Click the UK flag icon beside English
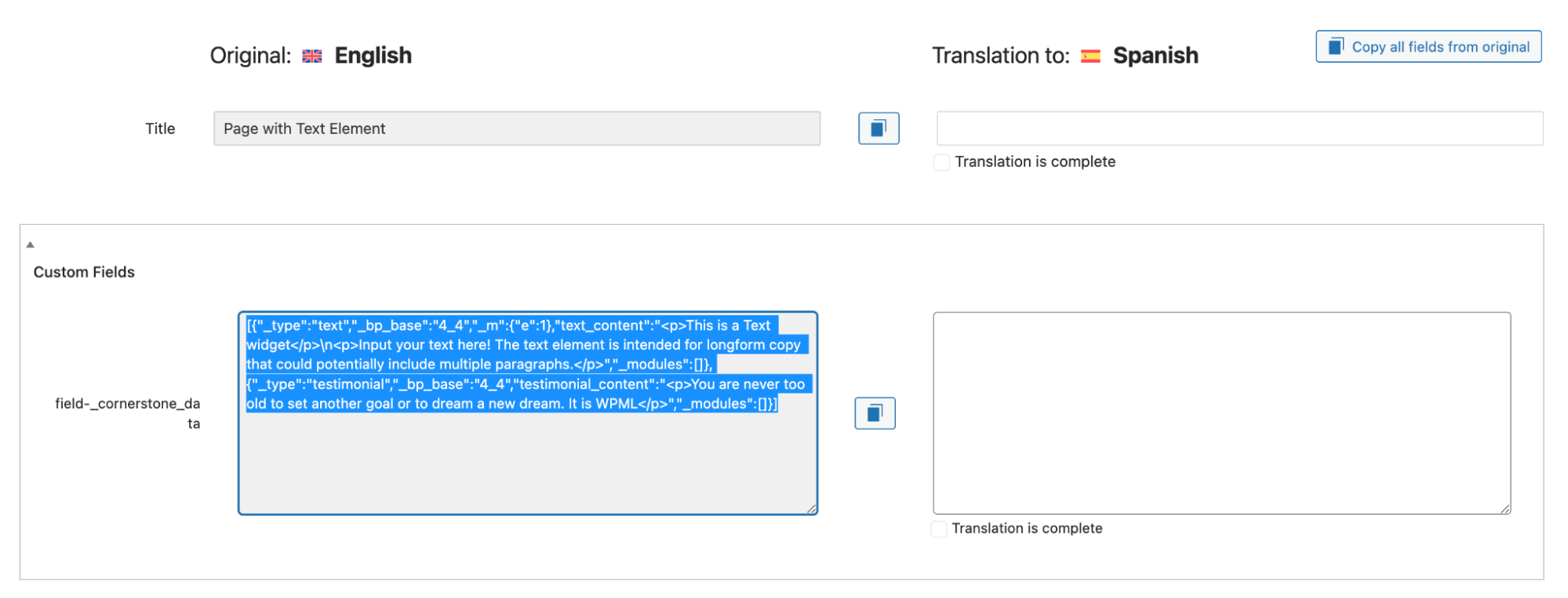1568x598 pixels. coord(312,56)
